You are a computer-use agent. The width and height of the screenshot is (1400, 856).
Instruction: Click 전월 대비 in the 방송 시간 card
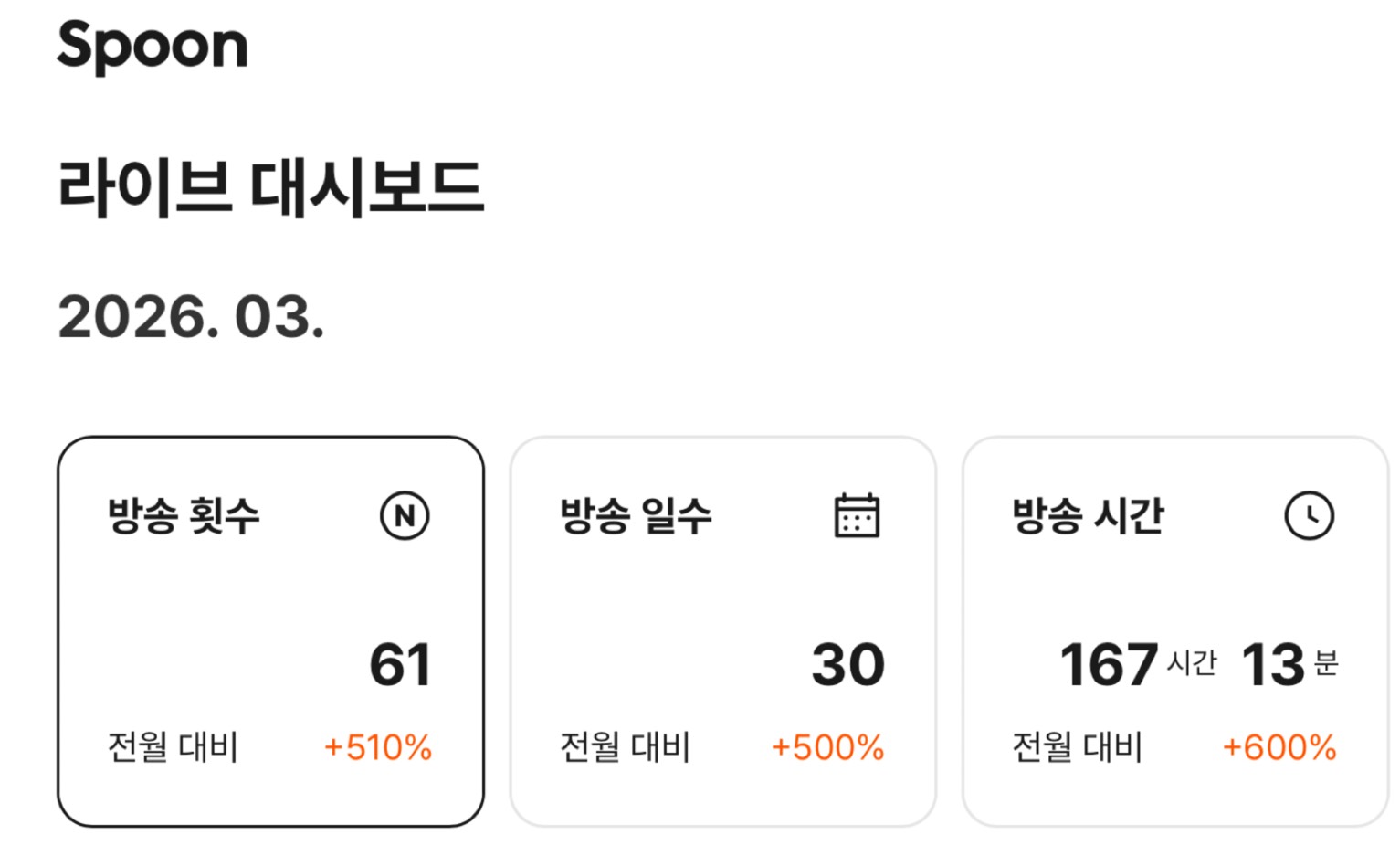(x=1077, y=747)
